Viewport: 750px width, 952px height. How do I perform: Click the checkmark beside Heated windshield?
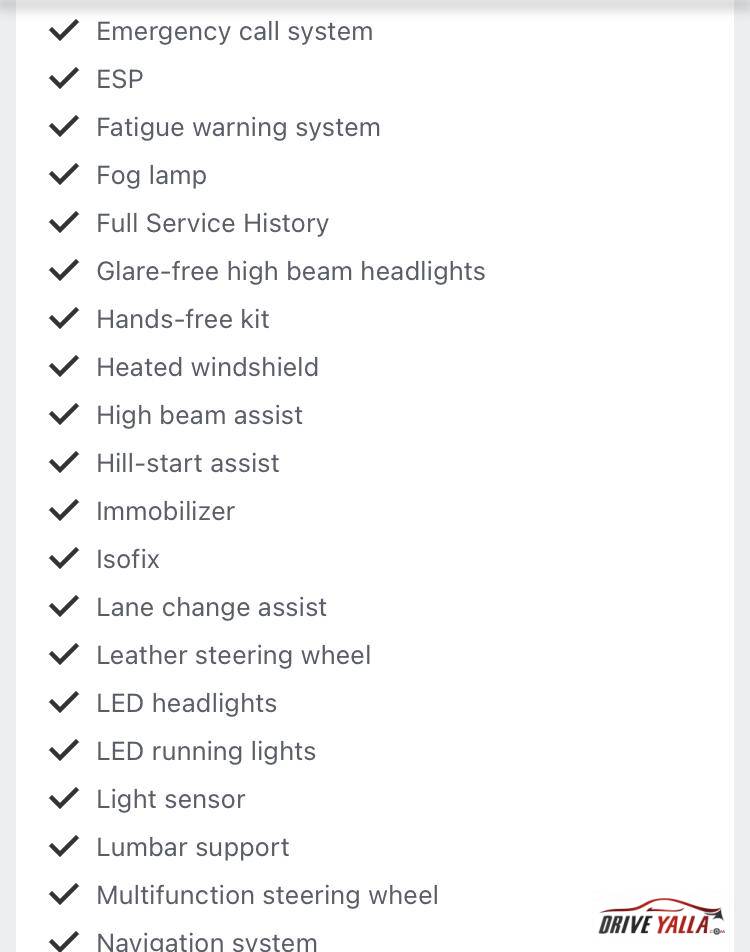tap(64, 366)
